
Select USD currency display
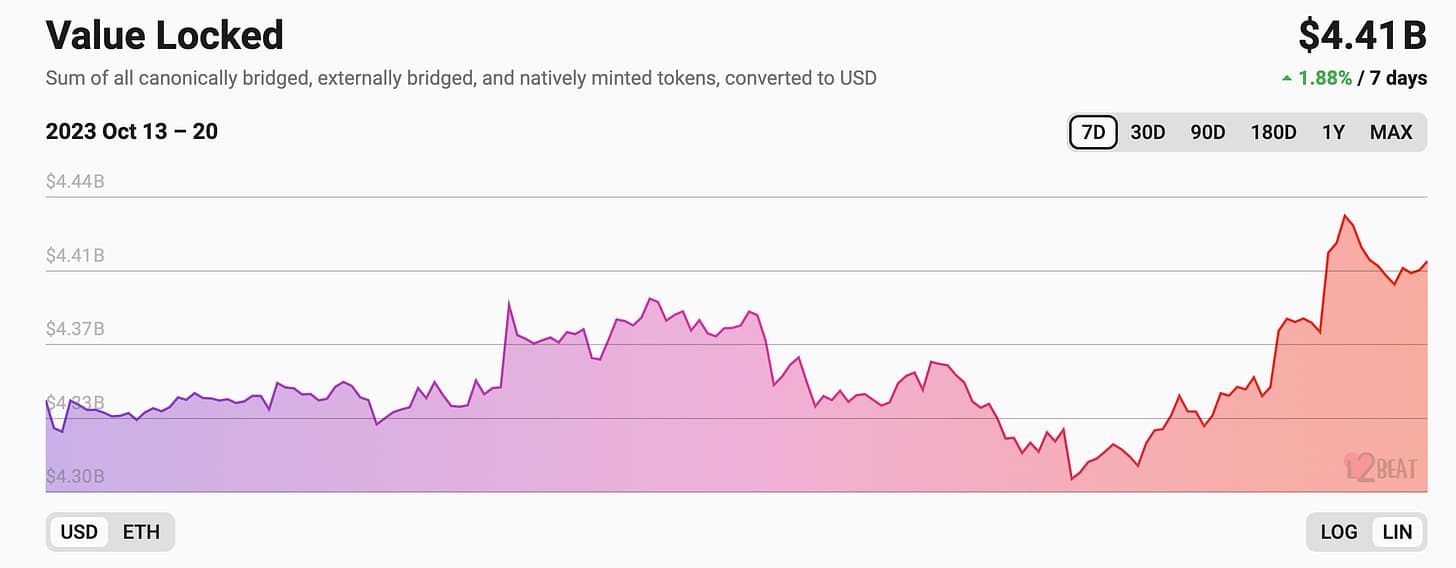[x=79, y=532]
